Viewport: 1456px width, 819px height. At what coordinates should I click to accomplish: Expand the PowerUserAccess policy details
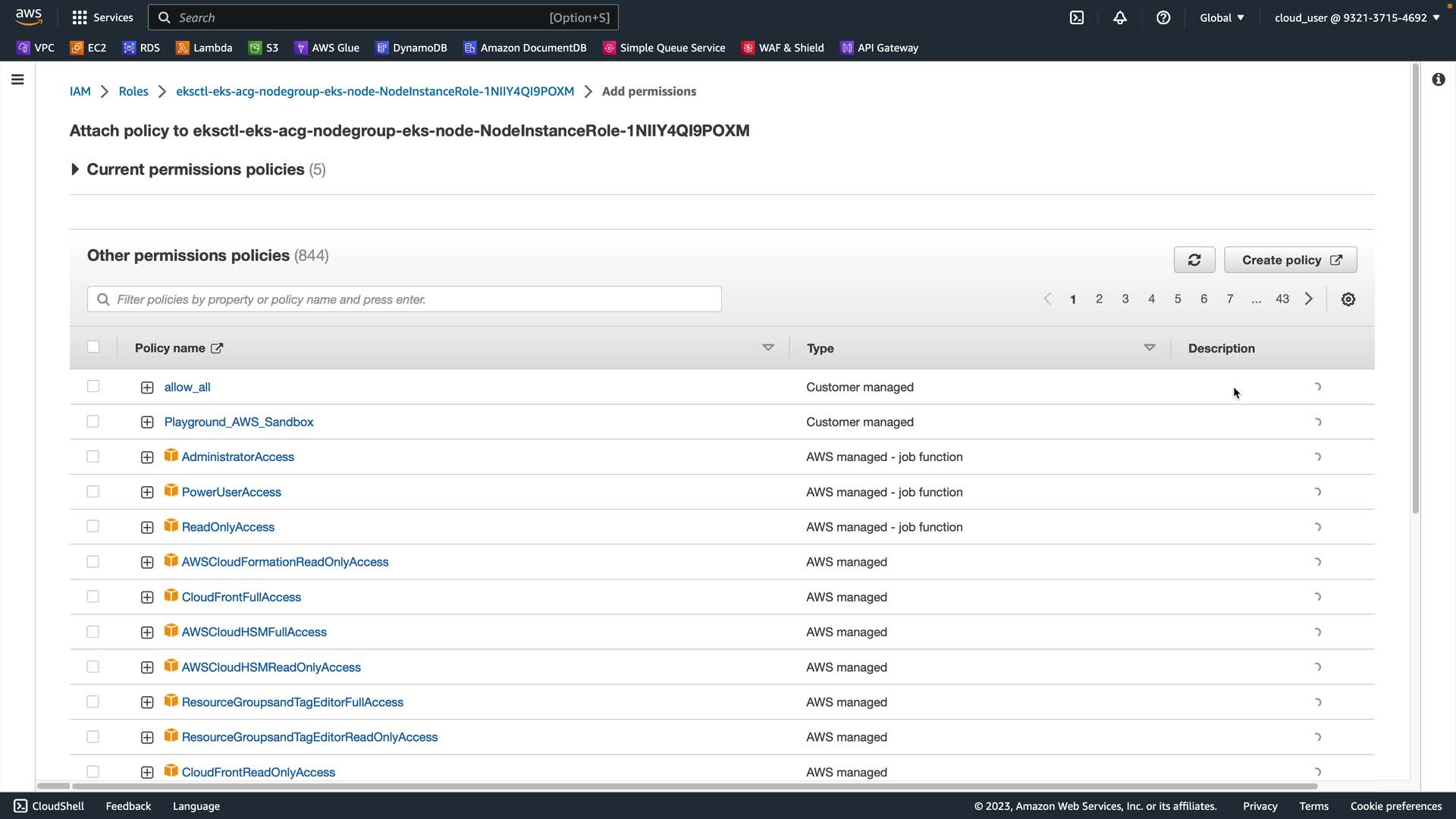coord(147,492)
